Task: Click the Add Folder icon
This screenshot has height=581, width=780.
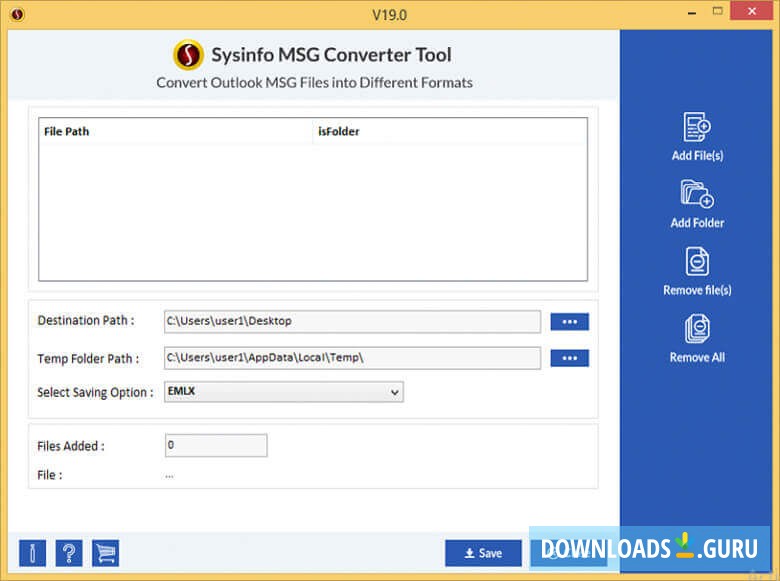Action: (697, 194)
